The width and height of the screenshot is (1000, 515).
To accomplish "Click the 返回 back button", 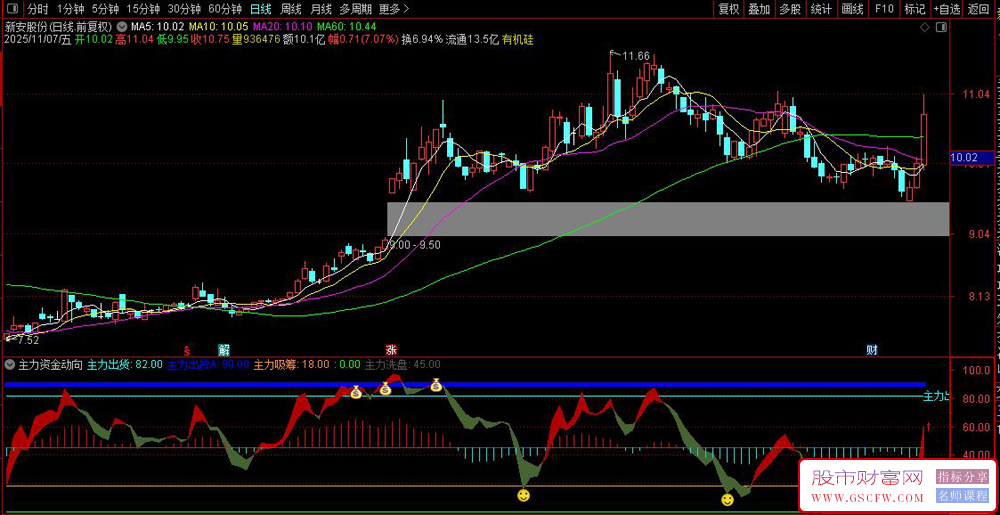I will [978, 9].
